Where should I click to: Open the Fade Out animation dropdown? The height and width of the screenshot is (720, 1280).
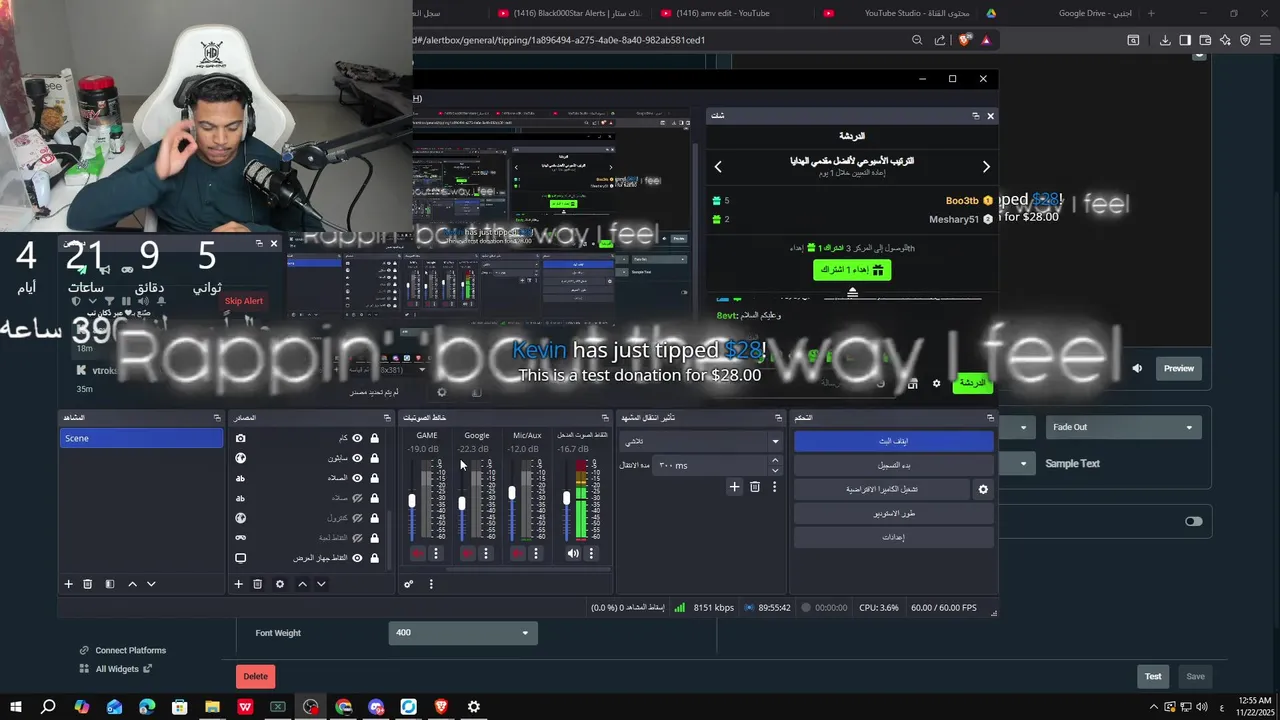[x=1122, y=427]
